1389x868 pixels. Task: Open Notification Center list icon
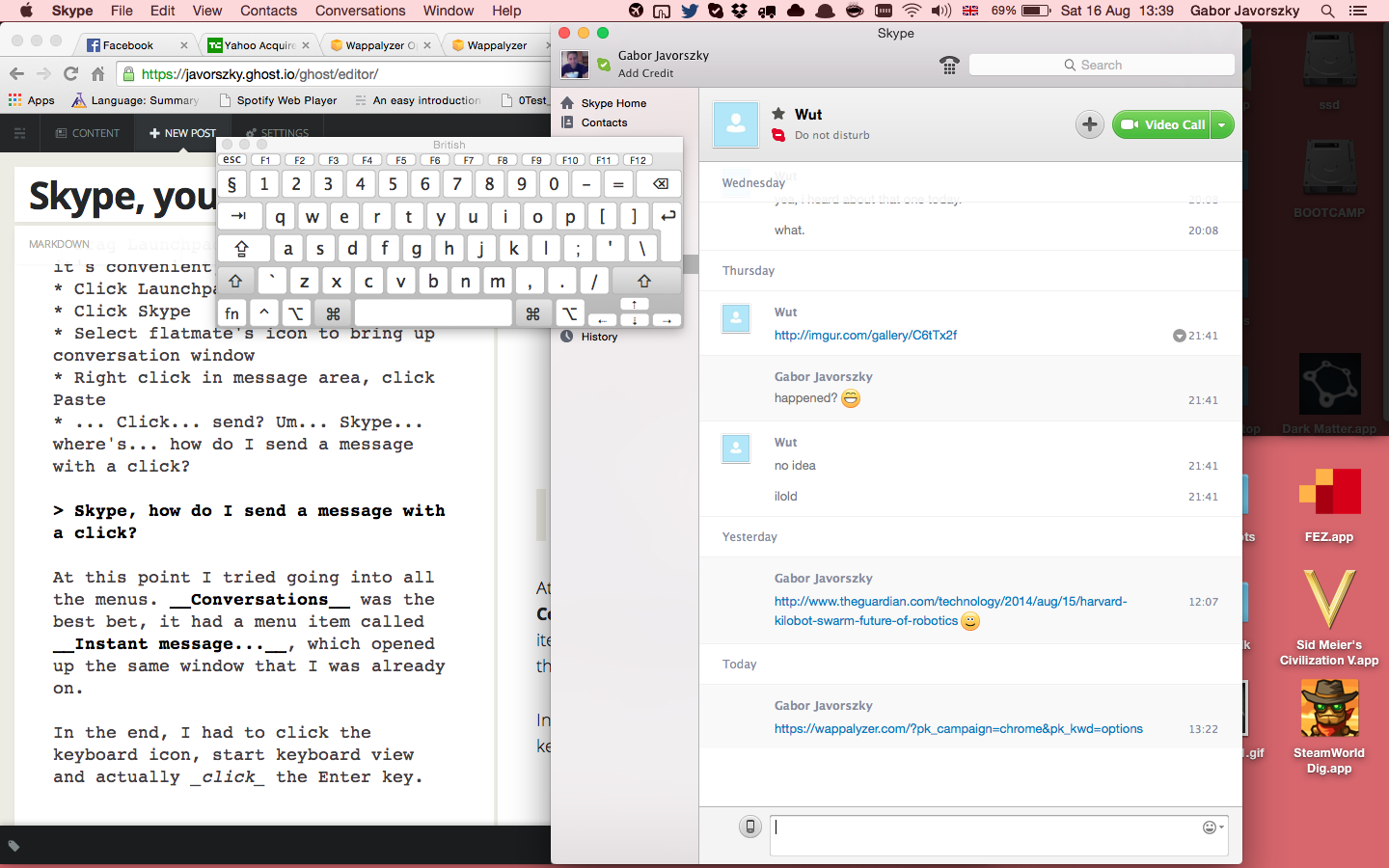(x=1358, y=11)
